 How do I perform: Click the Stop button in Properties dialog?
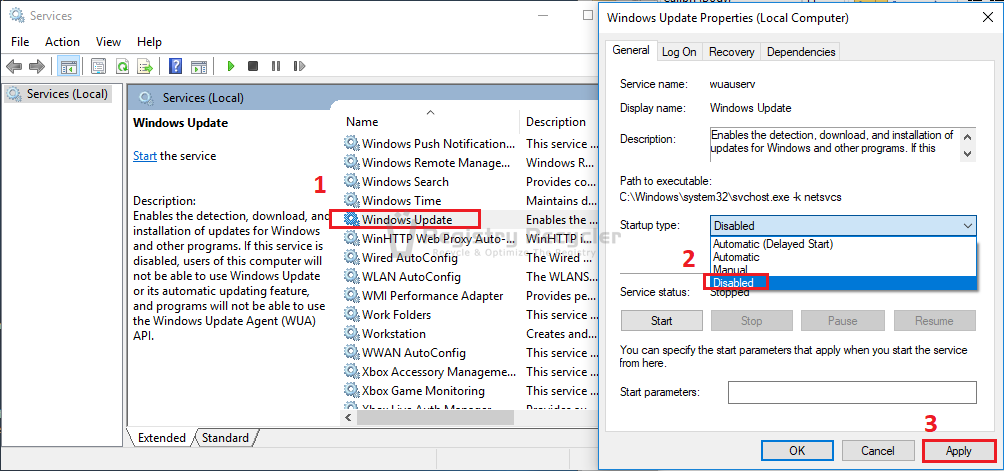pyautogui.click(x=751, y=321)
